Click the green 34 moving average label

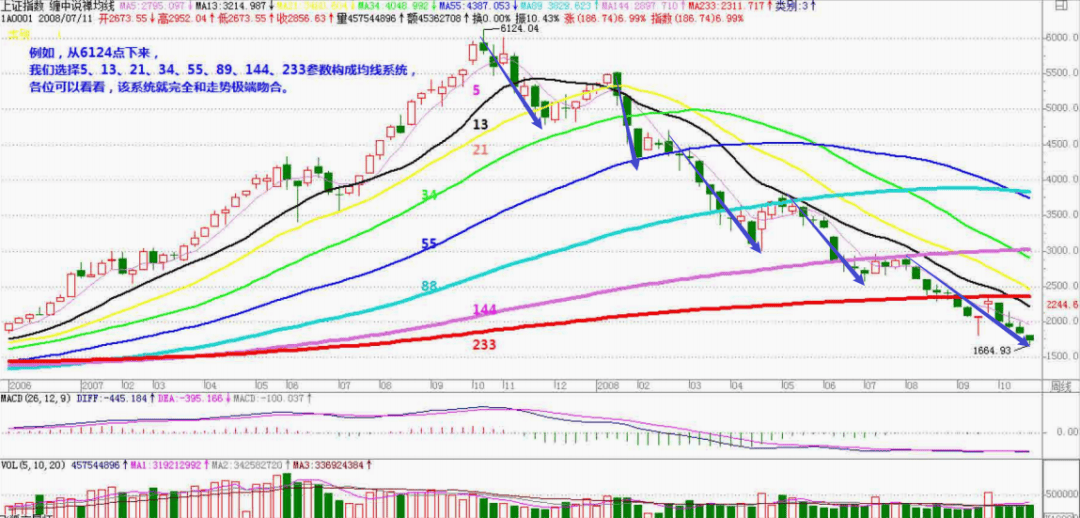[429, 195]
